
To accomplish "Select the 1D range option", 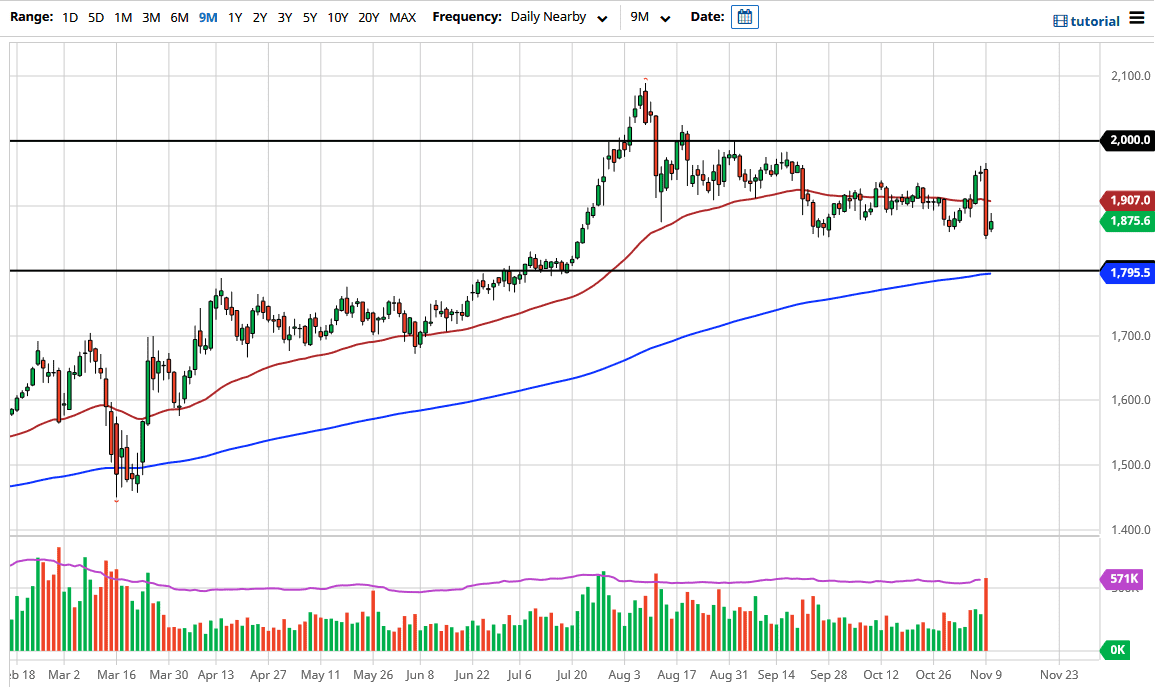I will tap(70, 18).
